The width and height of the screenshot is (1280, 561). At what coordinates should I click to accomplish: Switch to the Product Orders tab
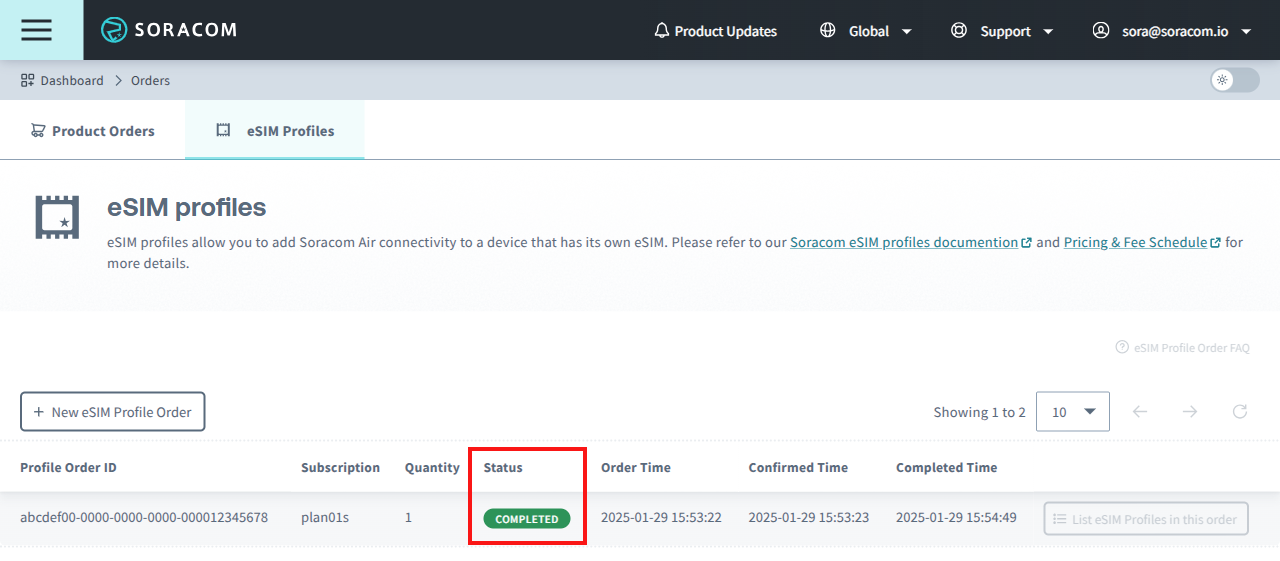click(93, 131)
